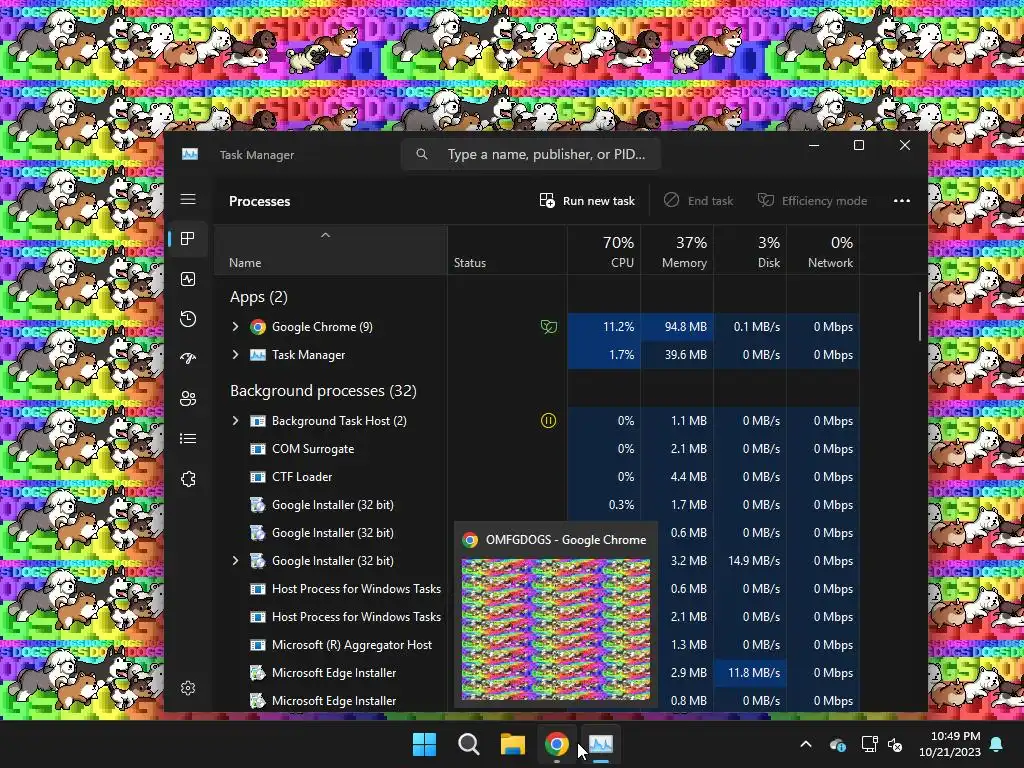The image size is (1024, 768).
Task: Open the Users sidebar icon
Action: tap(188, 398)
